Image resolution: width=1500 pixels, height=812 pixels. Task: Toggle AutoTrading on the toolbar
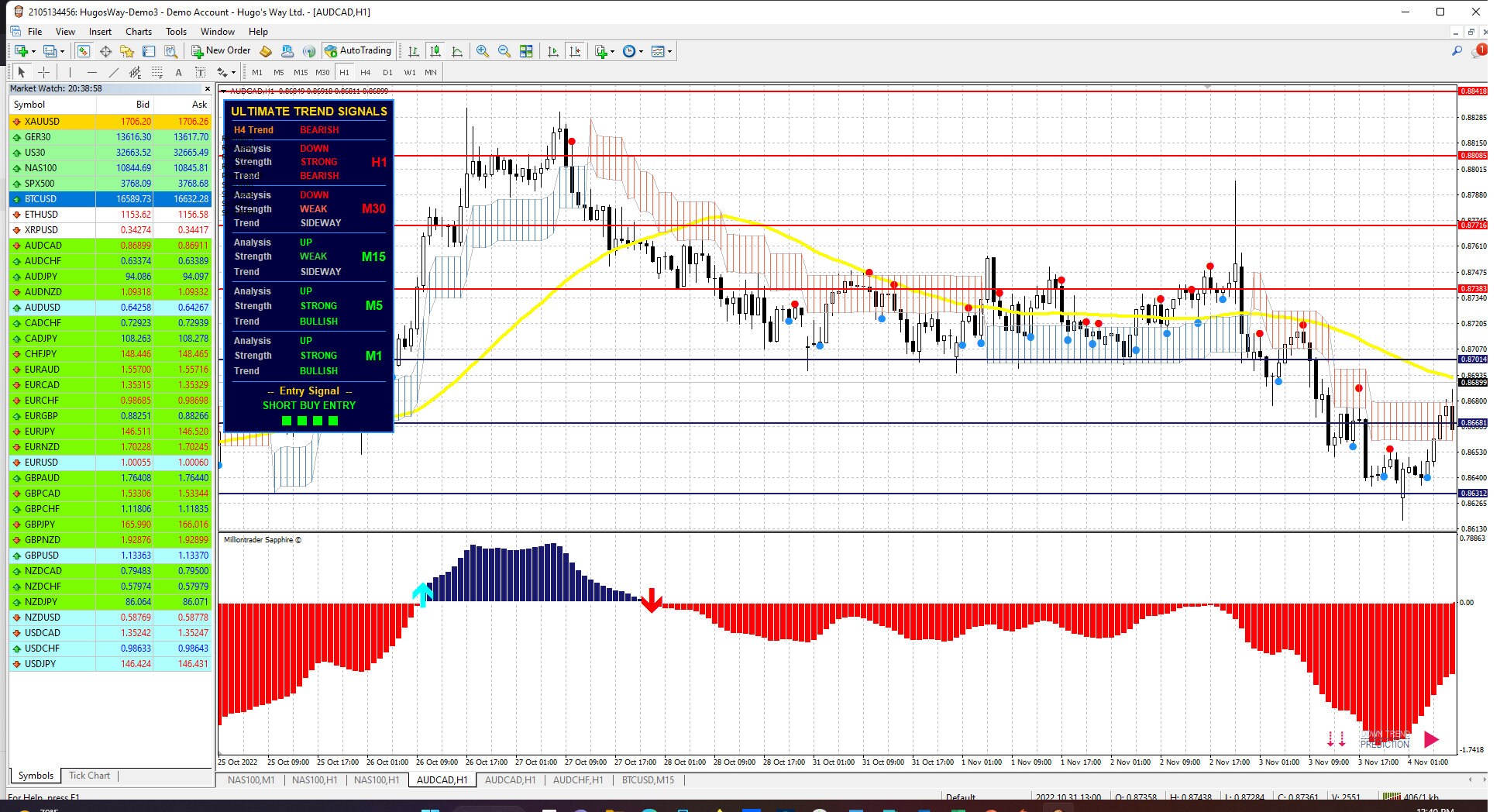360,50
